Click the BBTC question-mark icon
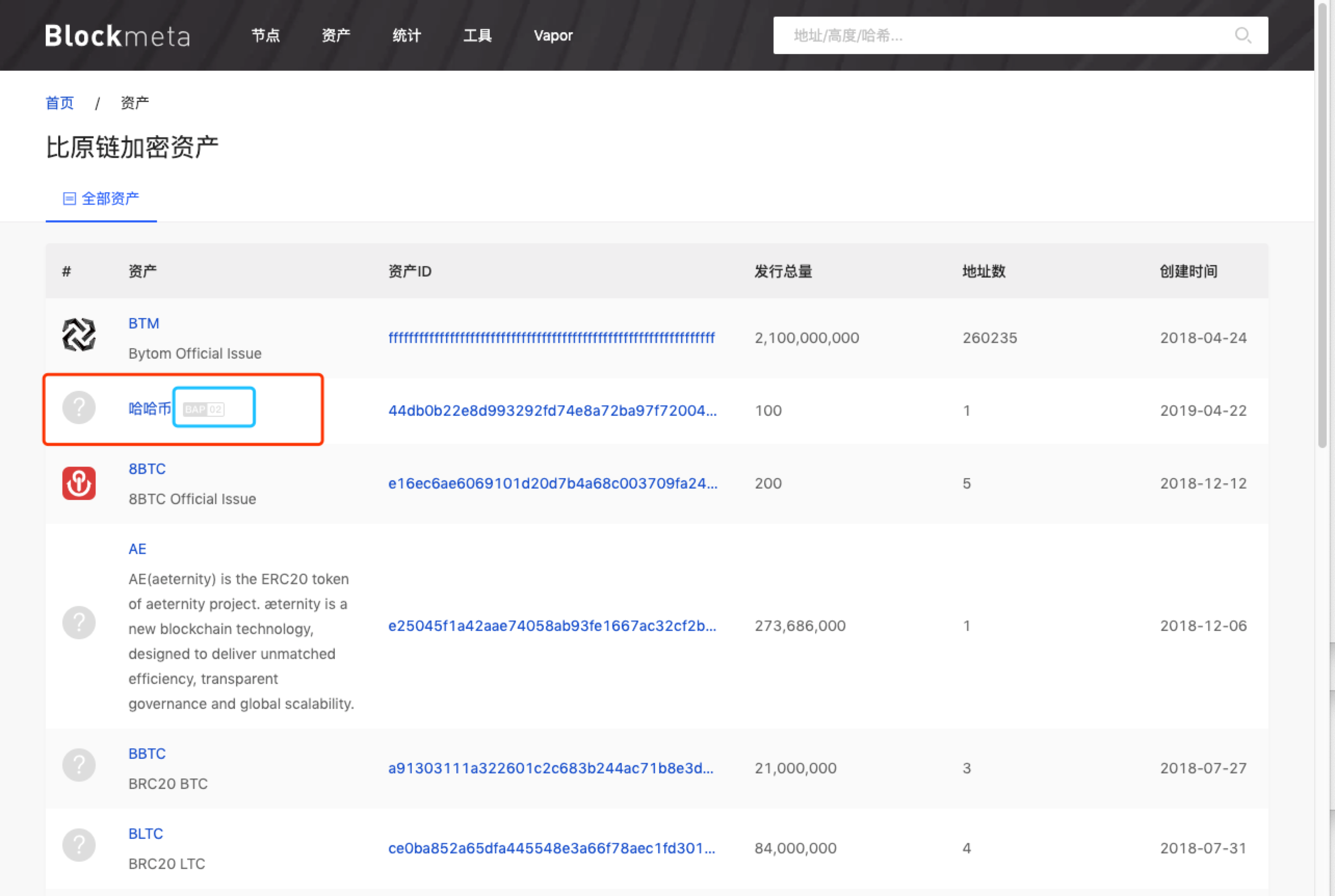 [x=79, y=765]
